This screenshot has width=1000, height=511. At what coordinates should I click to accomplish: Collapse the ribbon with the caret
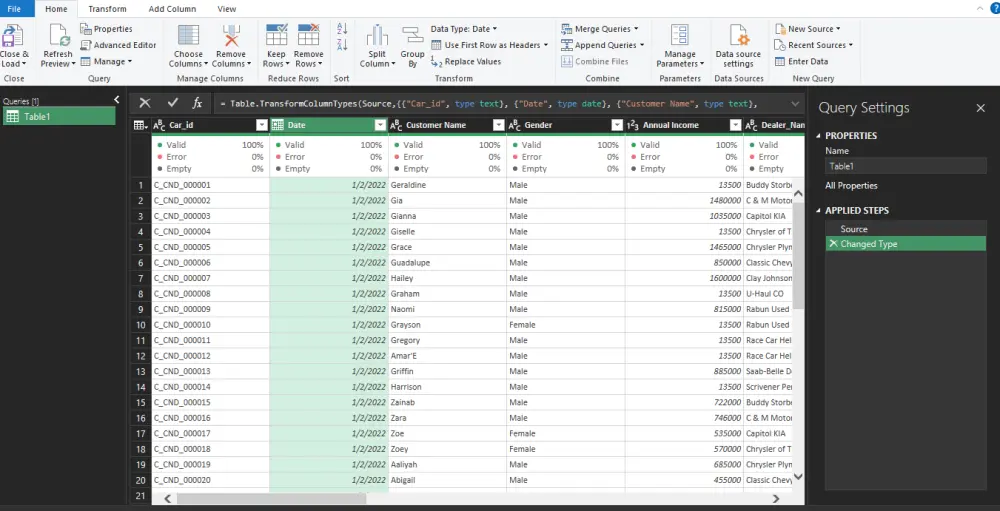[980, 9]
